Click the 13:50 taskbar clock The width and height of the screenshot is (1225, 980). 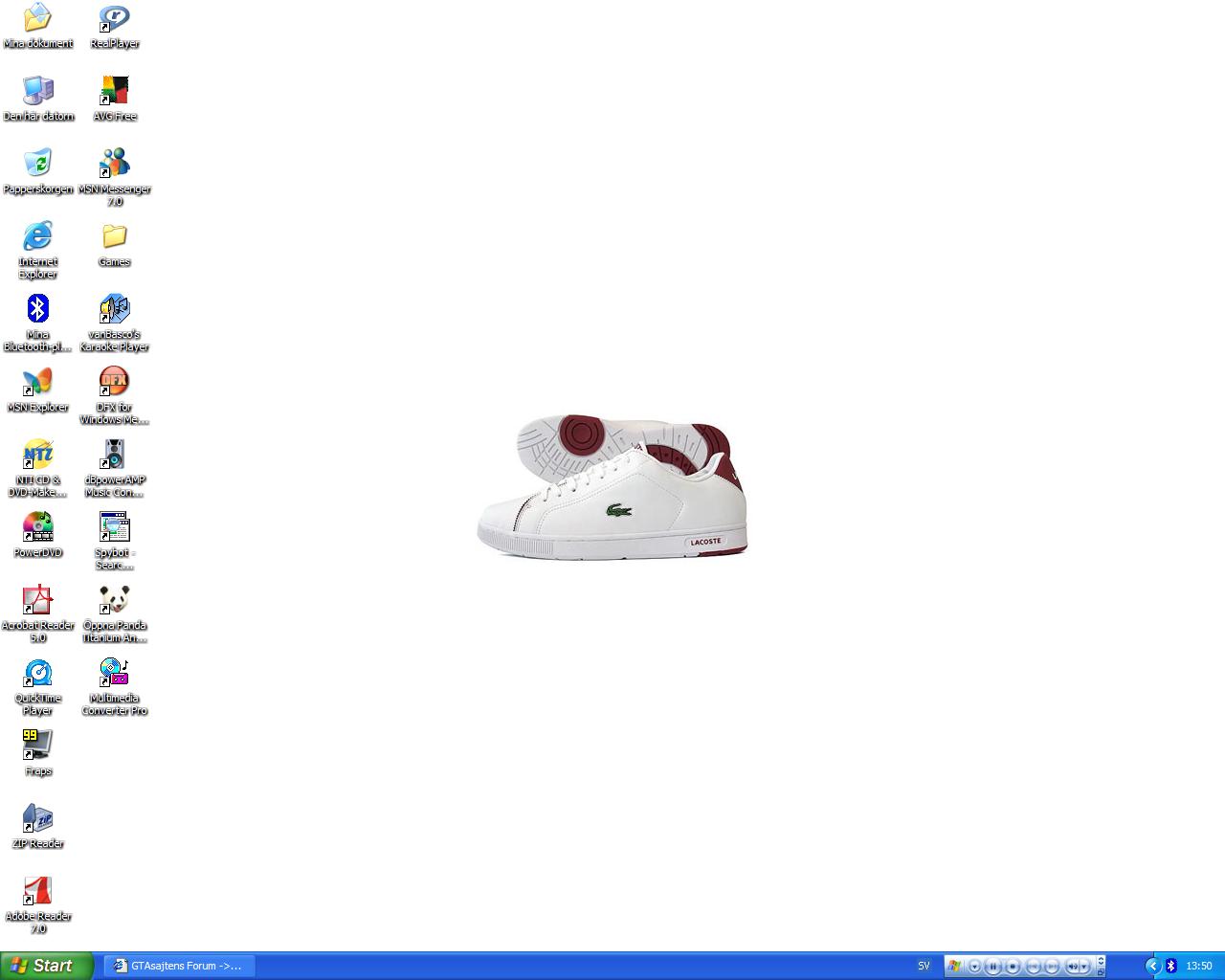[x=1199, y=966]
